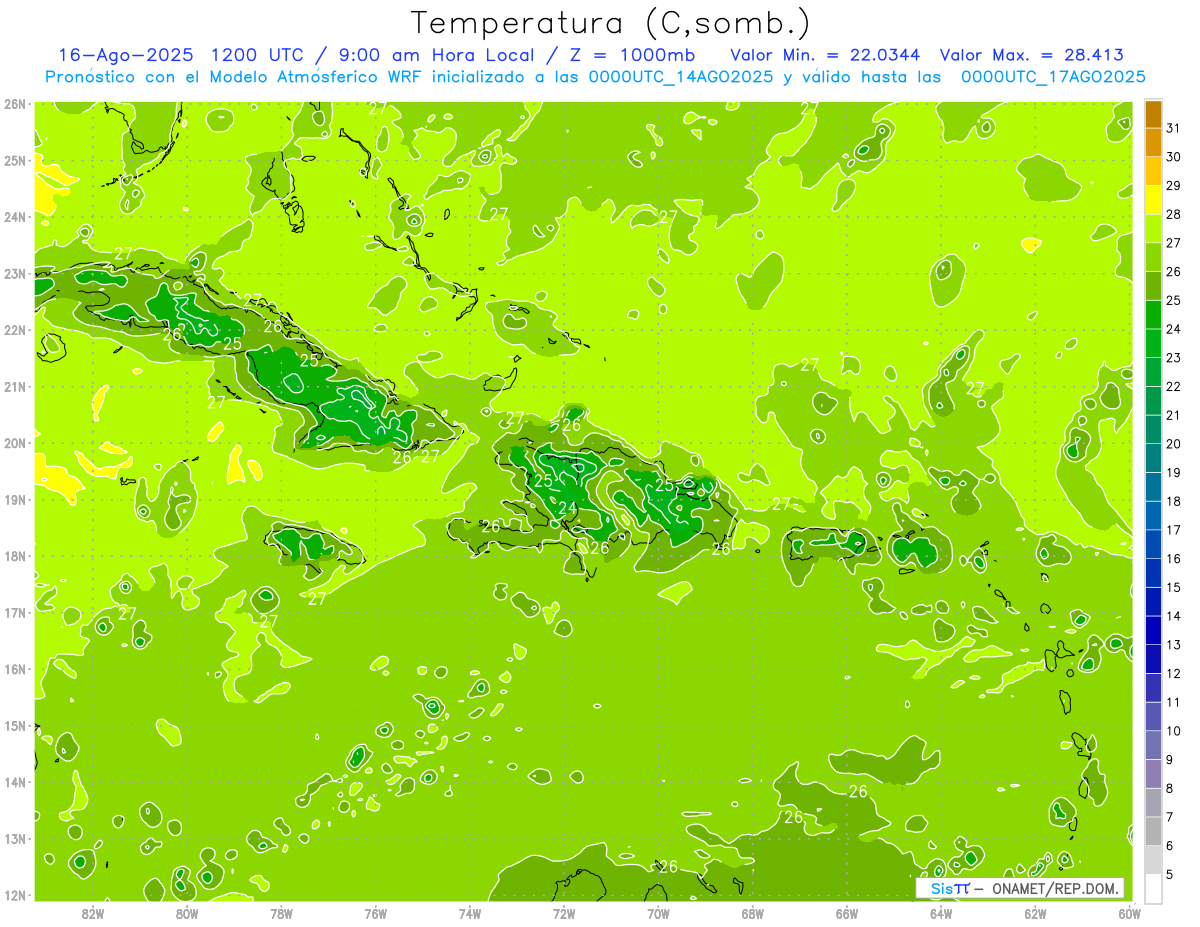
Task: Click the color bar label "8"
Action: (x=1170, y=788)
